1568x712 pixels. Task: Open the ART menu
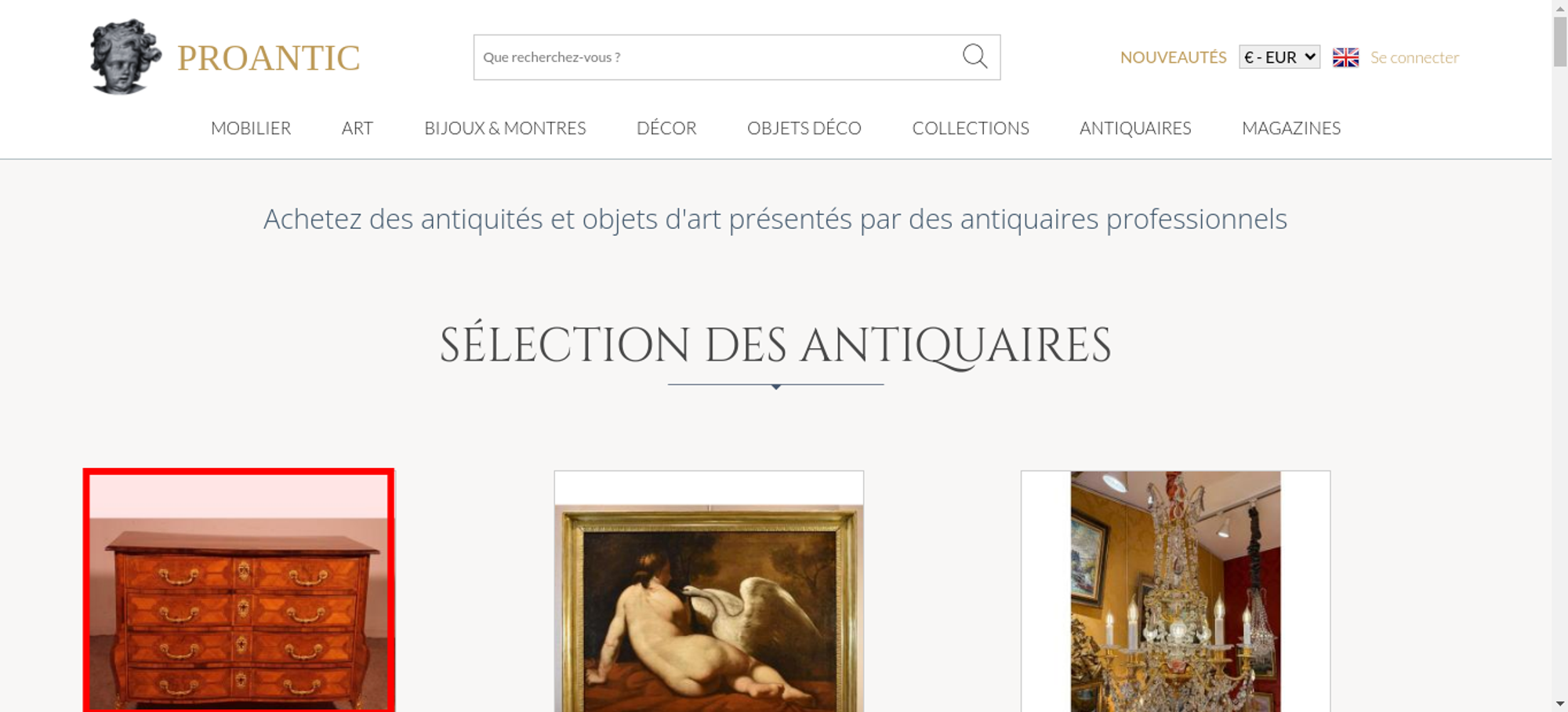point(358,128)
